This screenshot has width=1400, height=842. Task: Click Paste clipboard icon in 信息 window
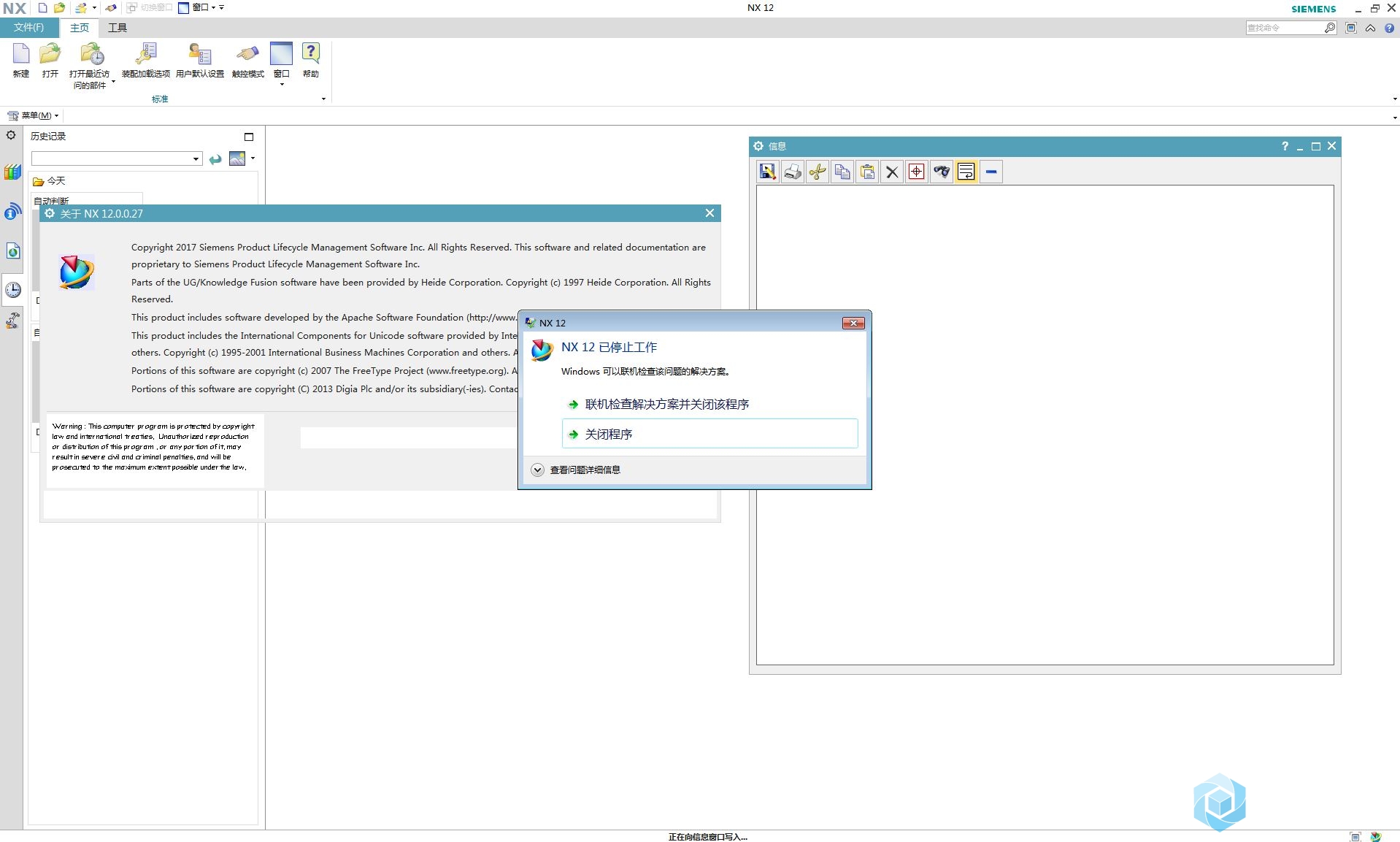click(x=867, y=172)
